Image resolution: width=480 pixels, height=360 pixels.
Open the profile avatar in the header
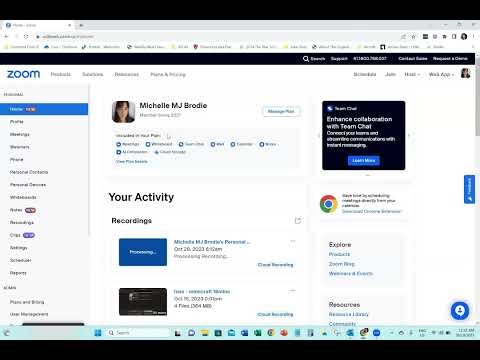(x=465, y=73)
